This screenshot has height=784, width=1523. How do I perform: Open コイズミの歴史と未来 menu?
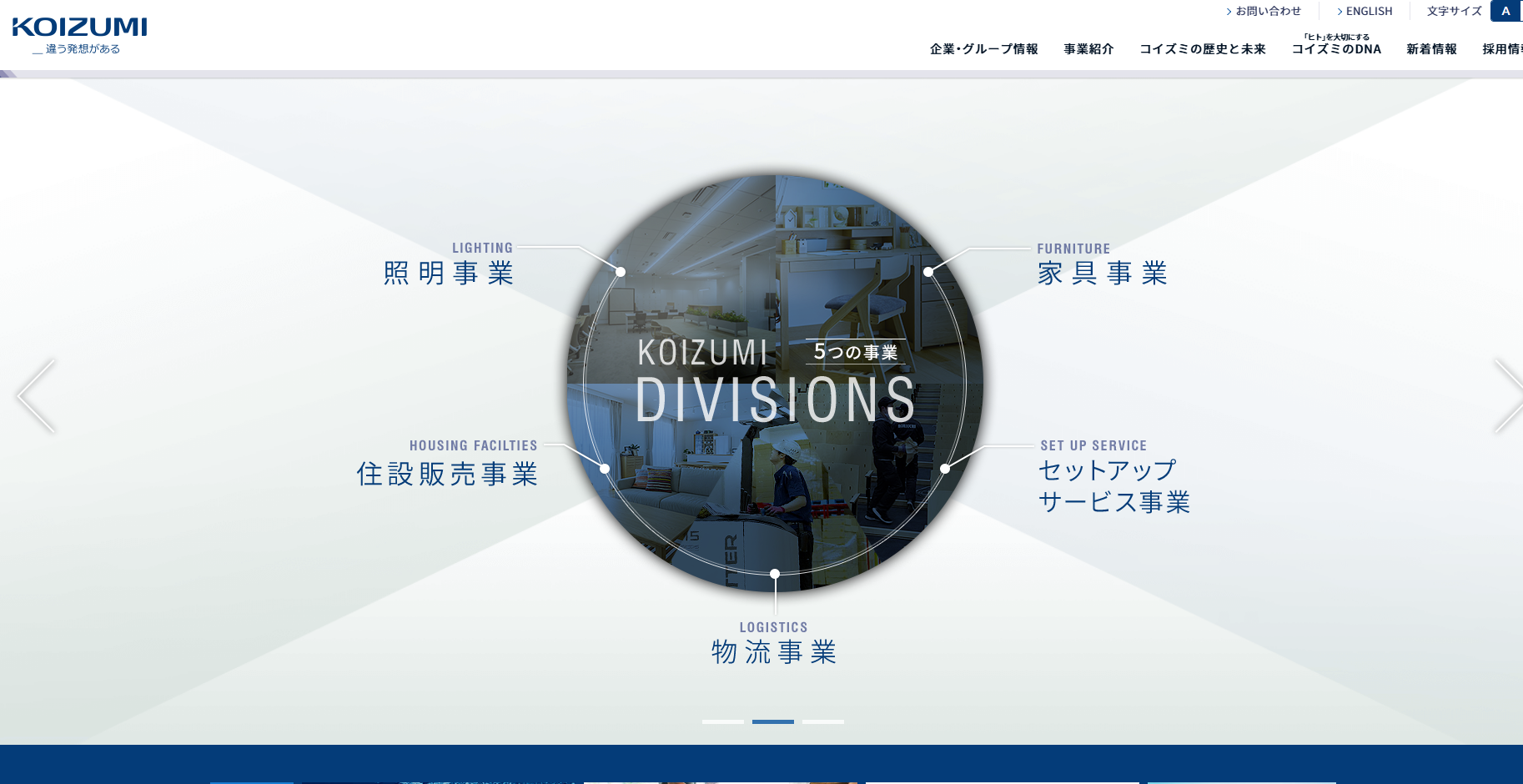pos(1203,49)
